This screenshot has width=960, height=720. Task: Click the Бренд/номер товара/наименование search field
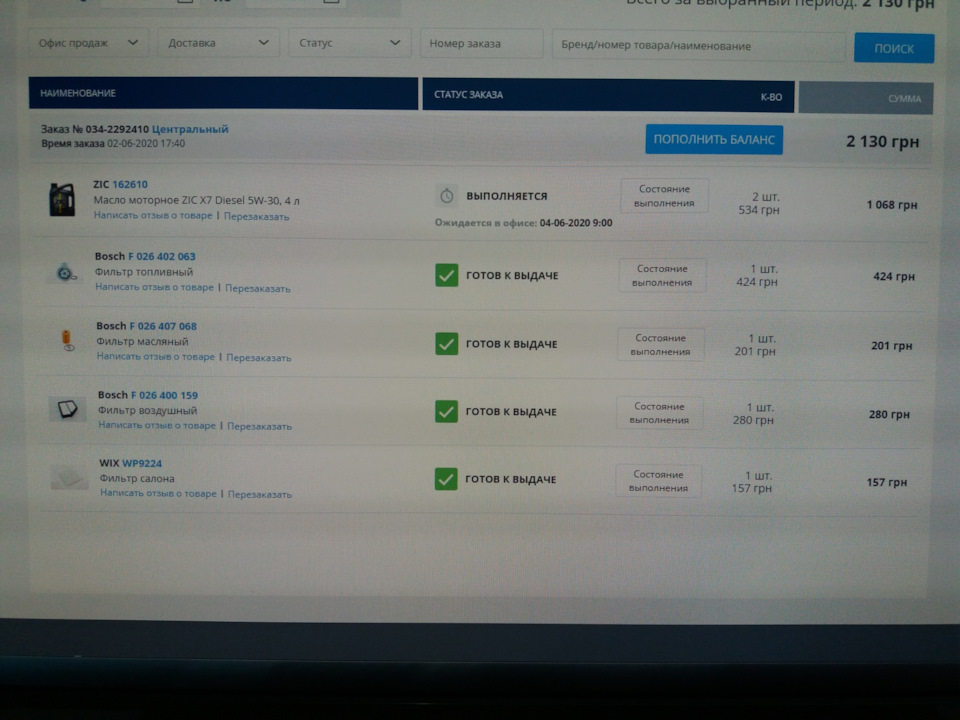(x=698, y=45)
